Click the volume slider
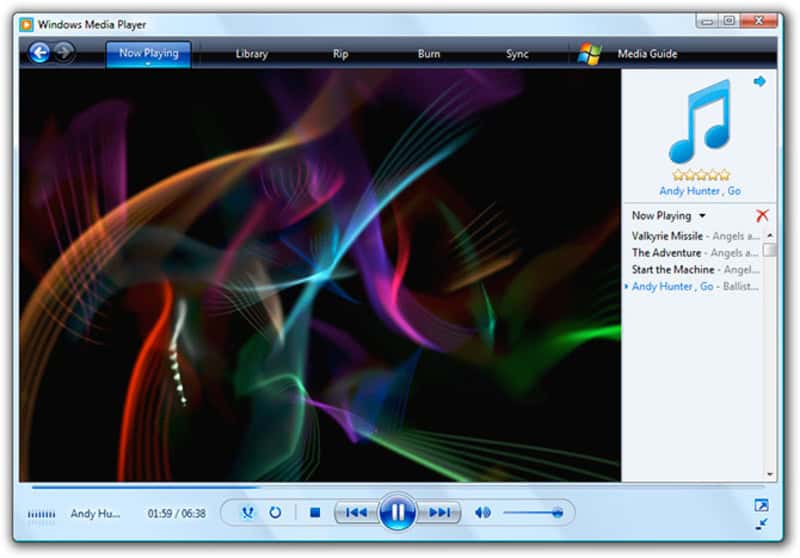Screen dimensions: 800x558 (532, 513)
